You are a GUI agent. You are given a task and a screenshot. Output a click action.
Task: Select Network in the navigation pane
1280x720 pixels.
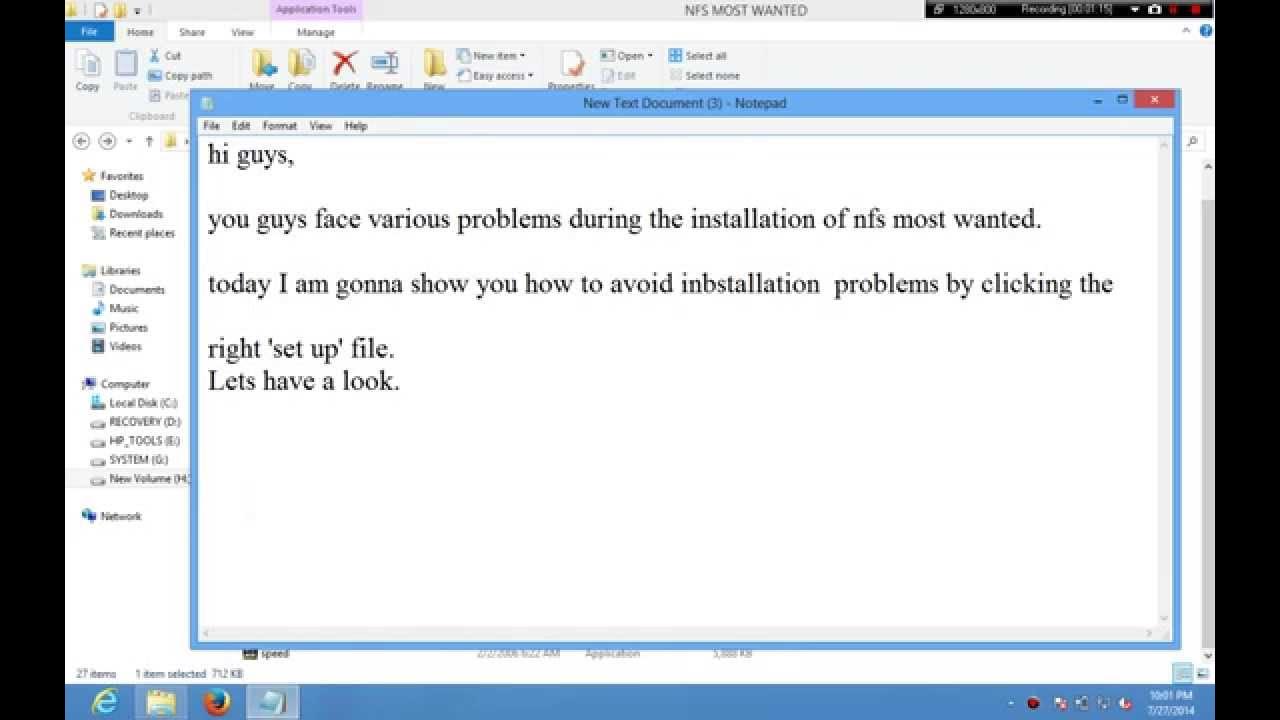point(112,517)
